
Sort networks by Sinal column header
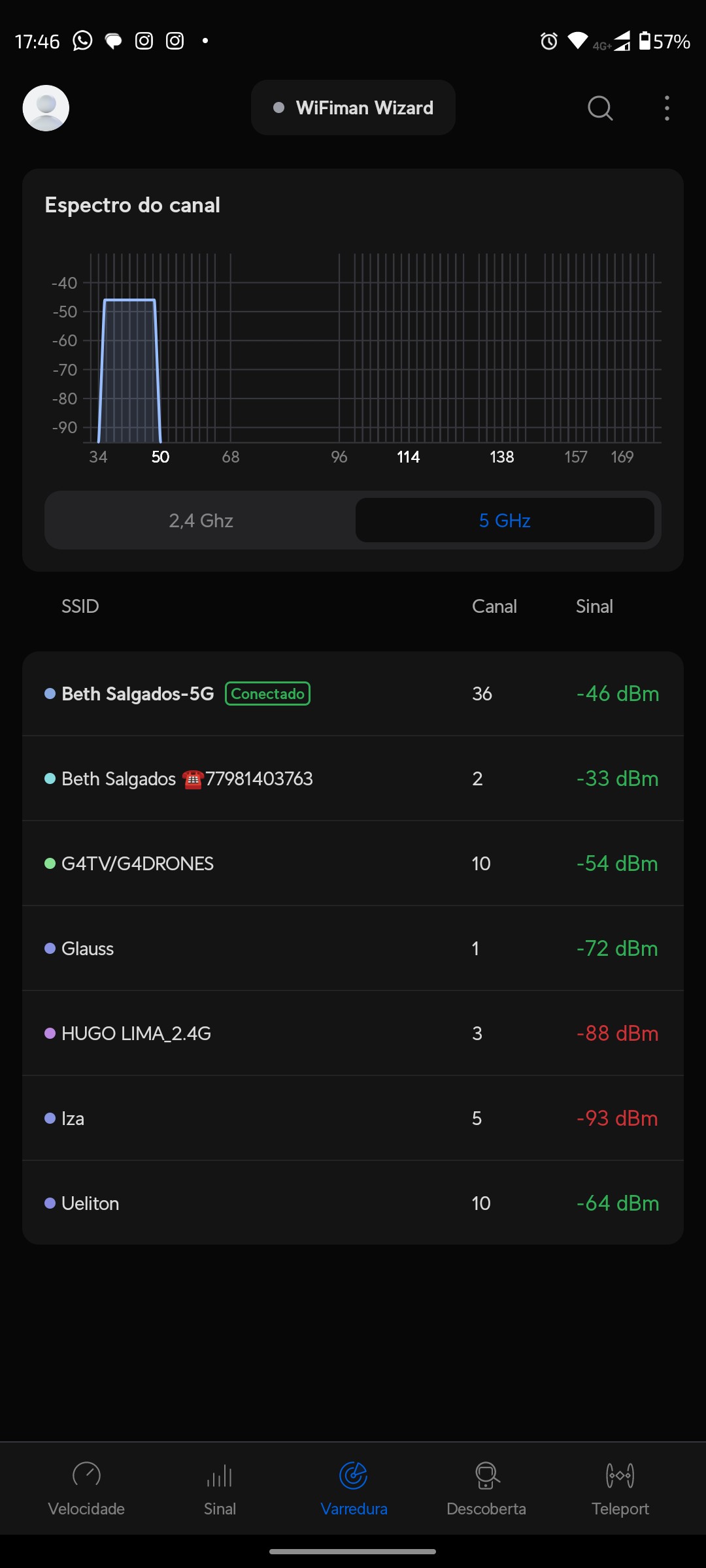(x=594, y=606)
